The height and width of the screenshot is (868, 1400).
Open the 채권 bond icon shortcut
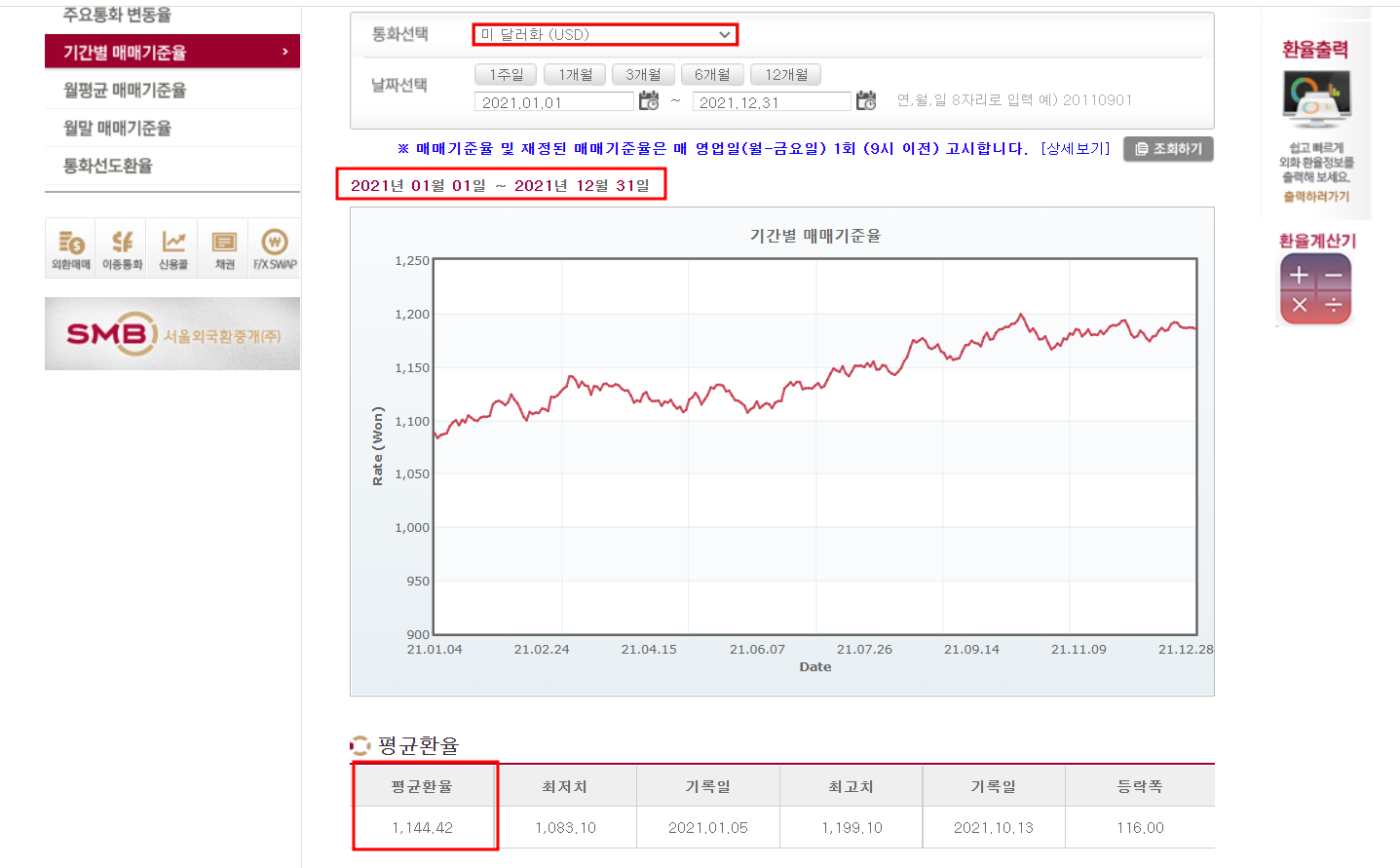[x=224, y=248]
